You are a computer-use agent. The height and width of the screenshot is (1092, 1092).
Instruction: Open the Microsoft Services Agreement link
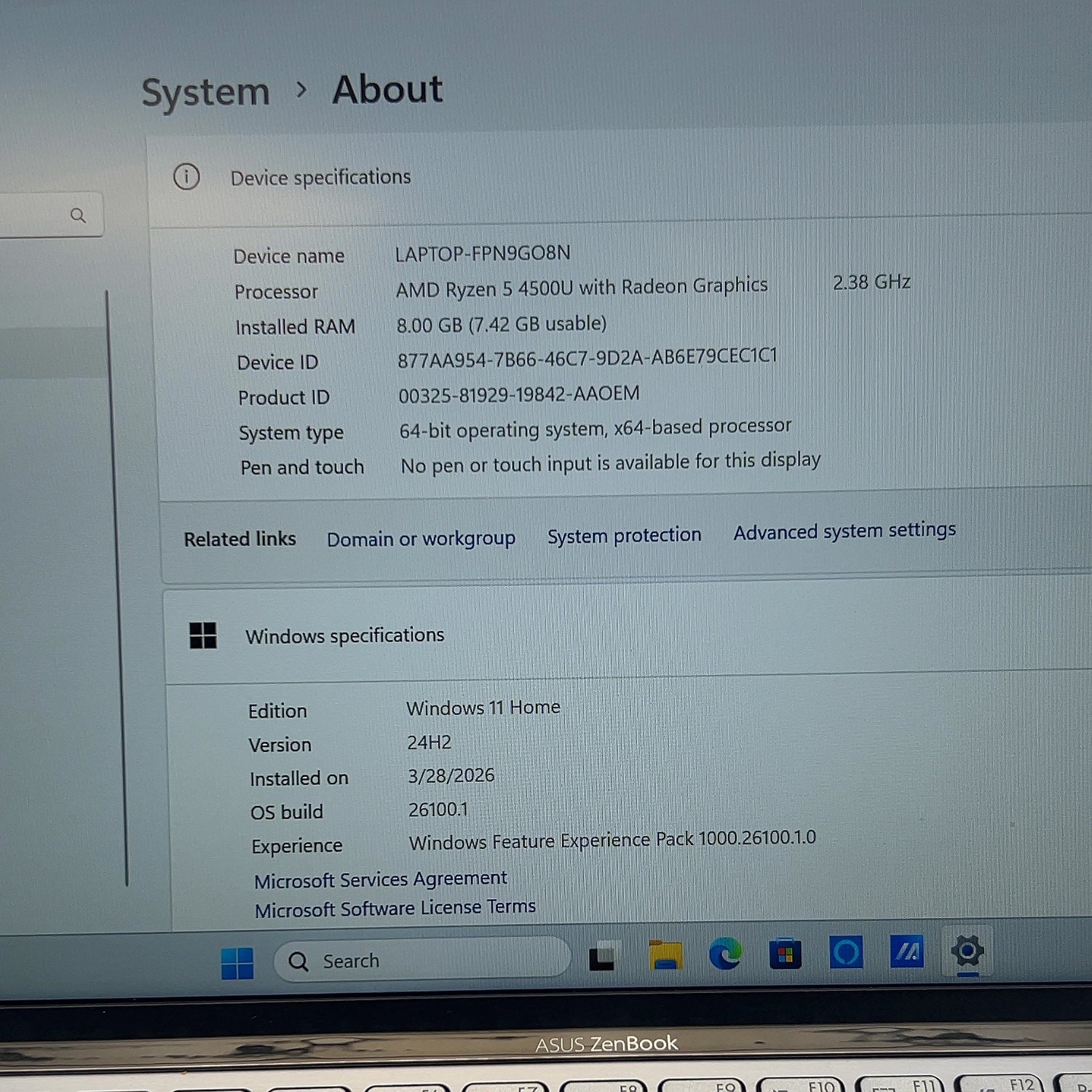click(380, 879)
